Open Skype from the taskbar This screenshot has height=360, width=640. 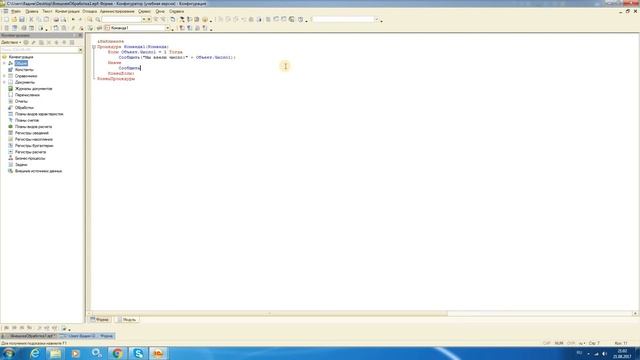pyautogui.click(x=138, y=353)
